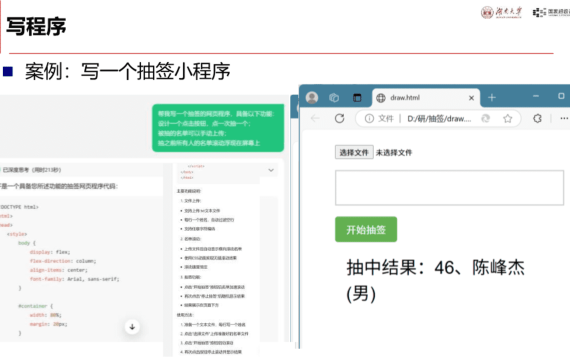Maximize the browser window
The height and width of the screenshot is (360, 570).
tap(561, 96)
